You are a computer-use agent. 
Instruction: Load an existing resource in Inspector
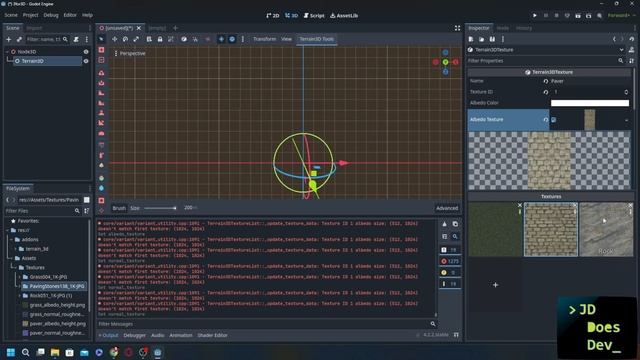point(482,39)
